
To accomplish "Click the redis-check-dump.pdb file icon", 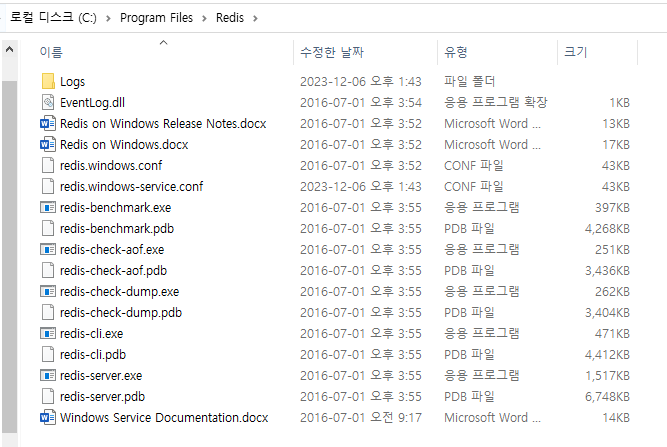I will (48, 313).
